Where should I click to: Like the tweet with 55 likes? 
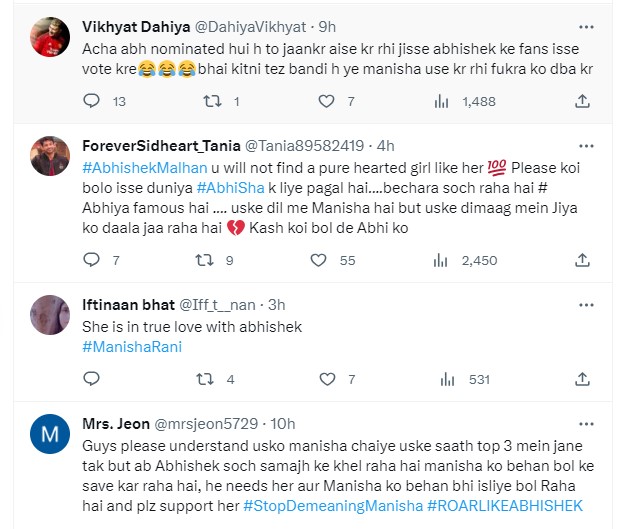click(x=319, y=260)
